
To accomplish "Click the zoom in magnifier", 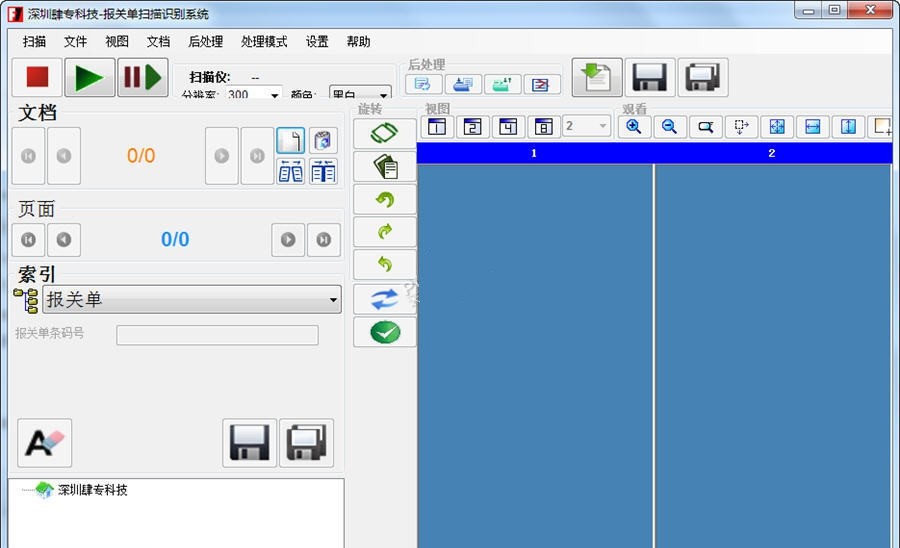I will (634, 126).
